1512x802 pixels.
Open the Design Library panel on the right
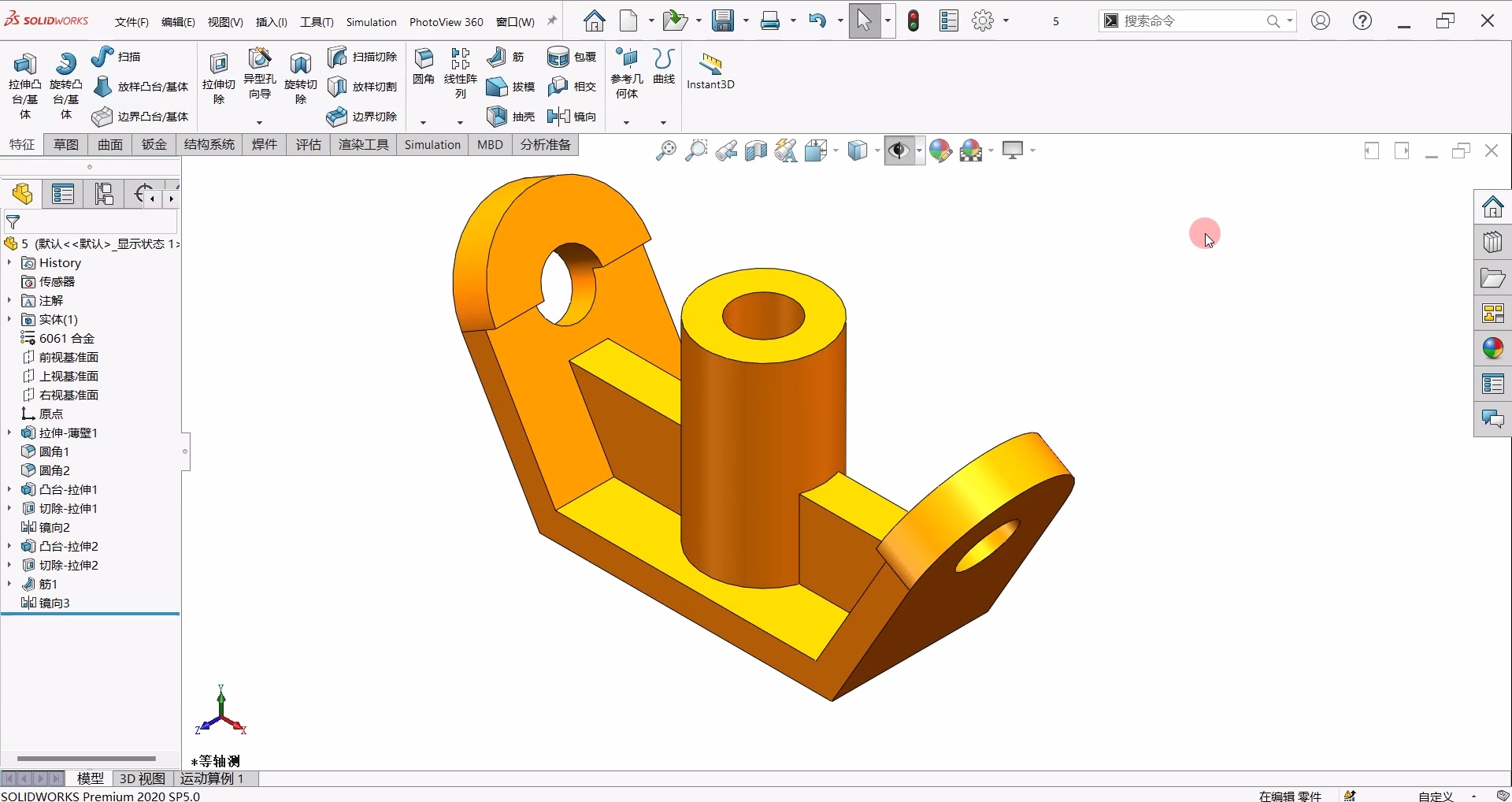1494,242
